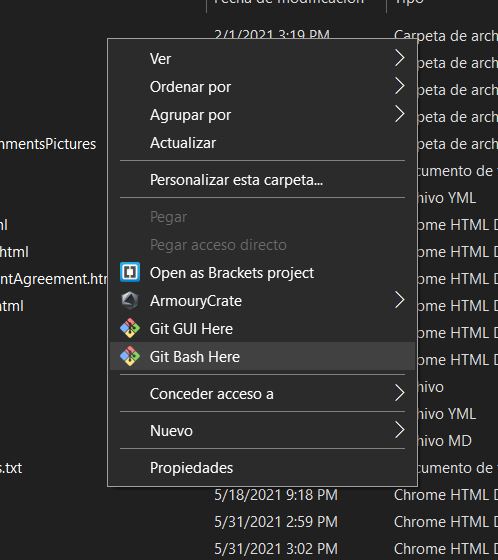Screen dimensions: 498x560
Task: Expand the Ver submenu arrow
Action: 399,58
